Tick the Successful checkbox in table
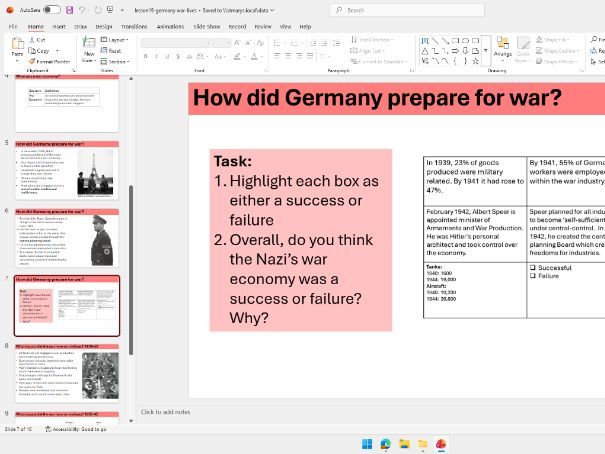 532,267
